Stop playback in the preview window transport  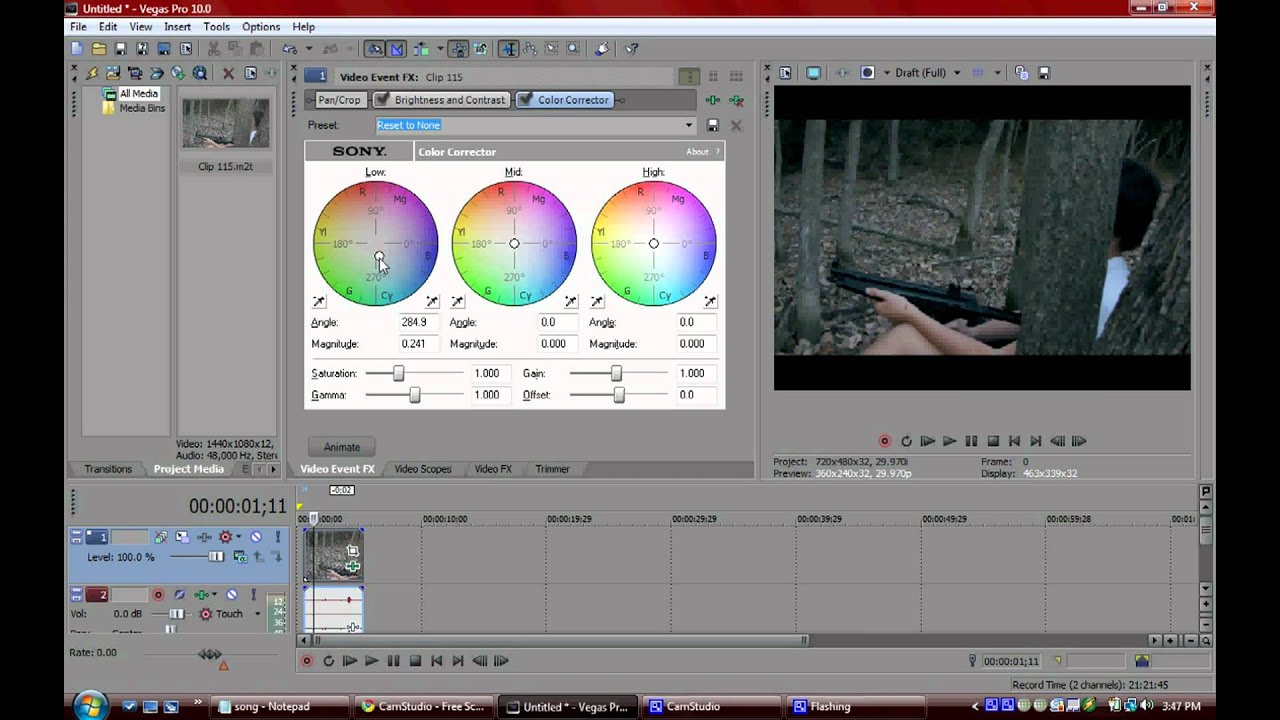point(993,441)
